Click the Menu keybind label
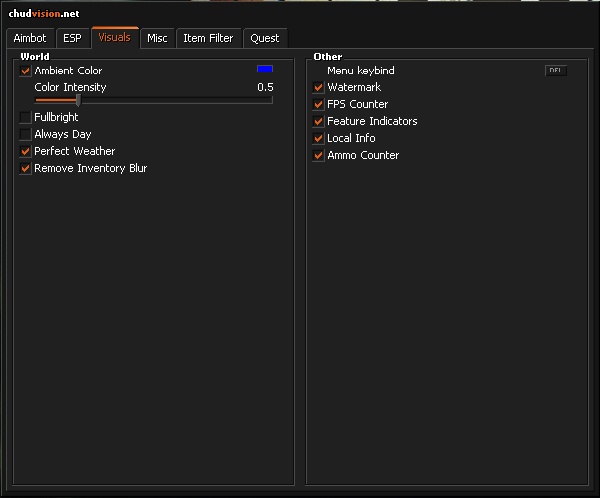The height and width of the screenshot is (498, 600). 360,71
